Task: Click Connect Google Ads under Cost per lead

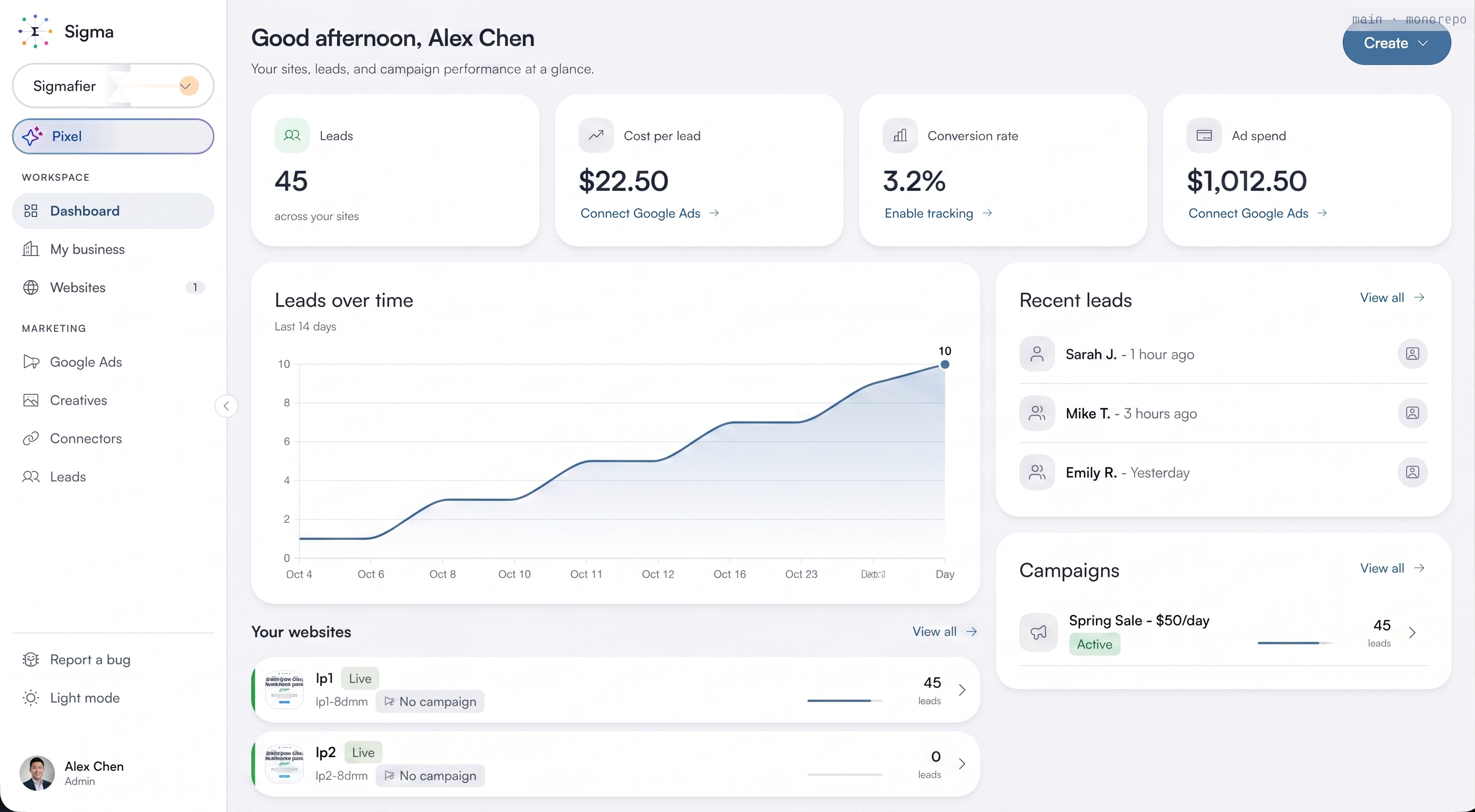Action: pos(649,214)
